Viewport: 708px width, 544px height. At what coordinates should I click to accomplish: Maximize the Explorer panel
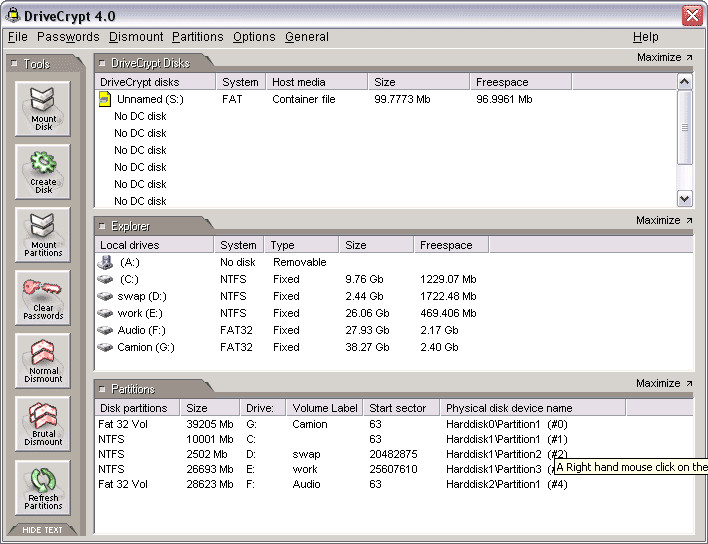664,220
